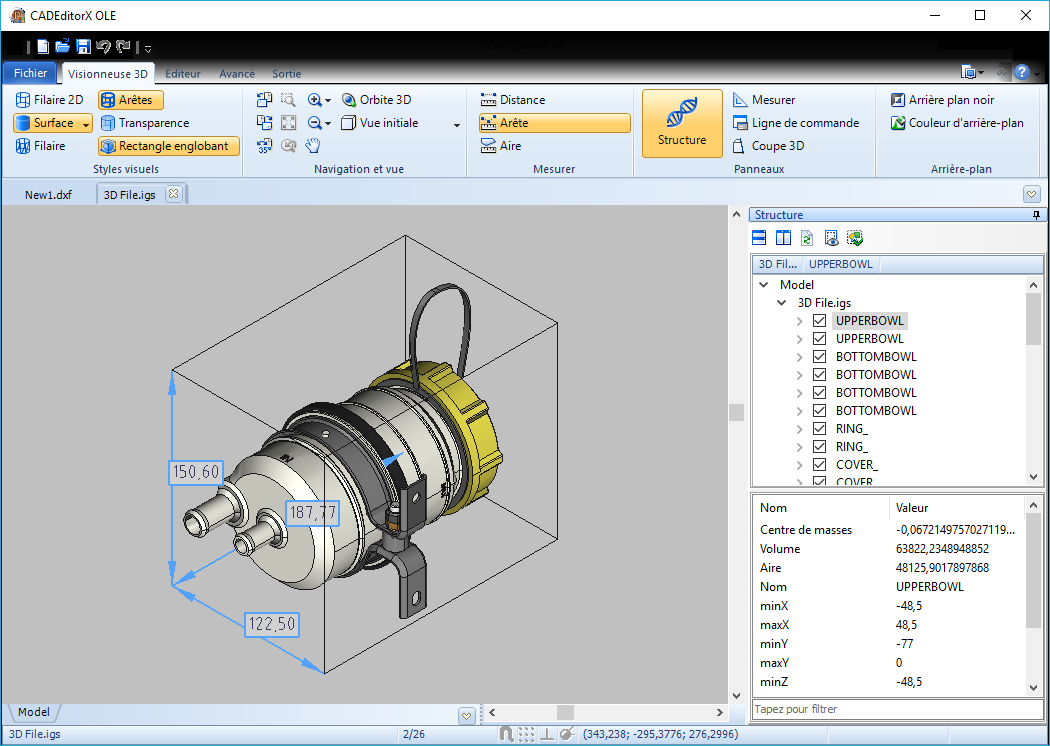The height and width of the screenshot is (746, 1050).
Task: Pin the Structure panel
Action: (x=1036, y=215)
